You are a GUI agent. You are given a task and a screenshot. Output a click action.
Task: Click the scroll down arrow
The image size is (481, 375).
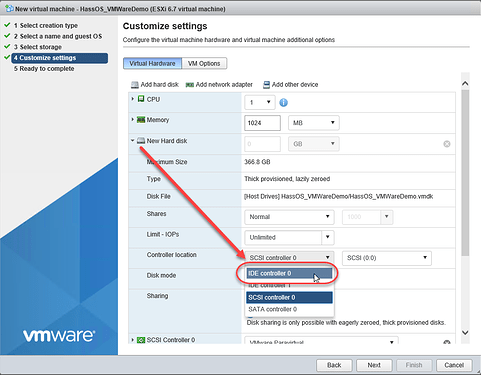coord(465,332)
